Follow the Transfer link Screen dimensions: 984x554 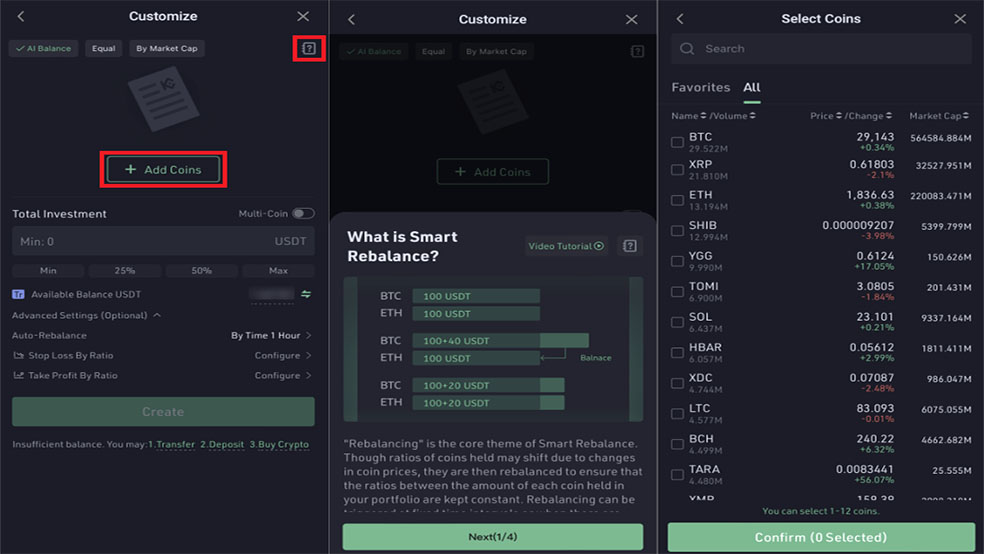pyautogui.click(x=175, y=445)
